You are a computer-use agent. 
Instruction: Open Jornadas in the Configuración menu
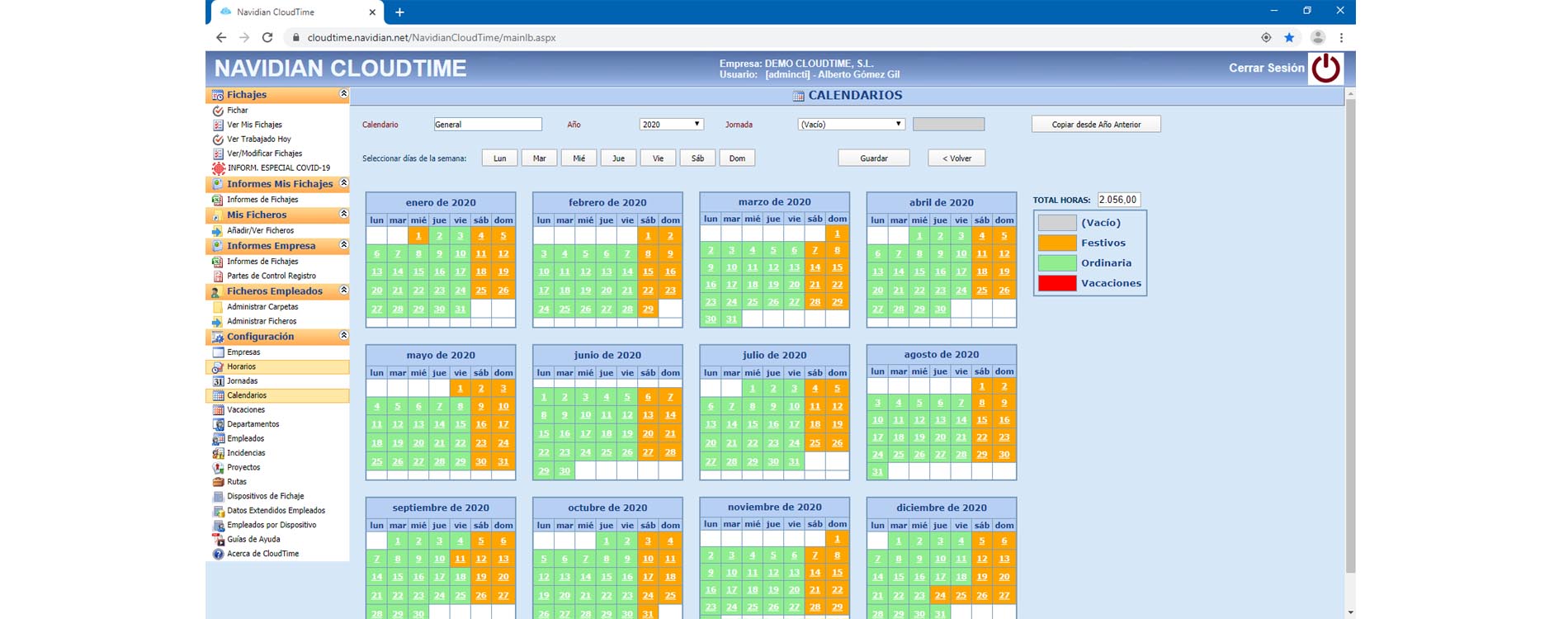click(x=243, y=381)
